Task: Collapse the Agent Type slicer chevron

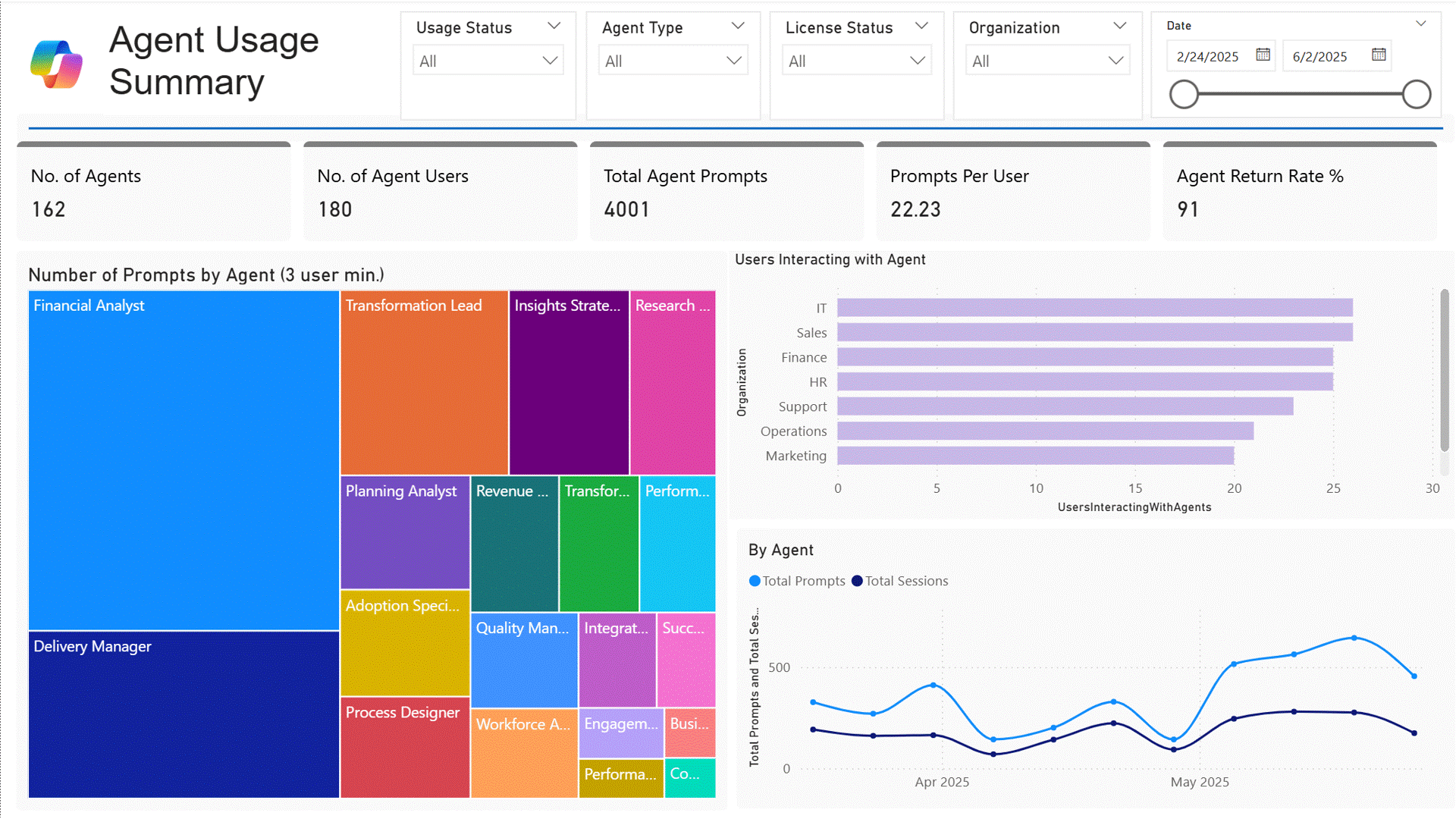Action: 737,26
